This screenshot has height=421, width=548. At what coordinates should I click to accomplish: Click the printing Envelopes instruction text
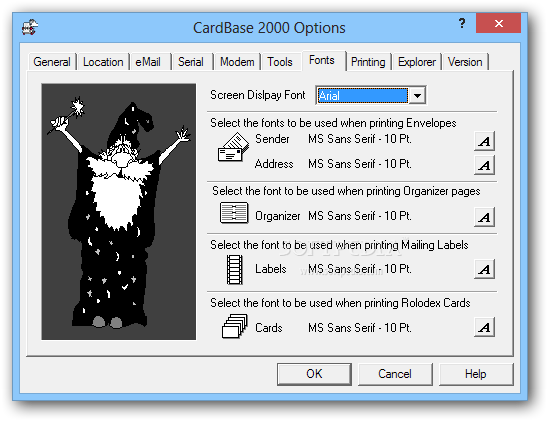click(x=333, y=123)
